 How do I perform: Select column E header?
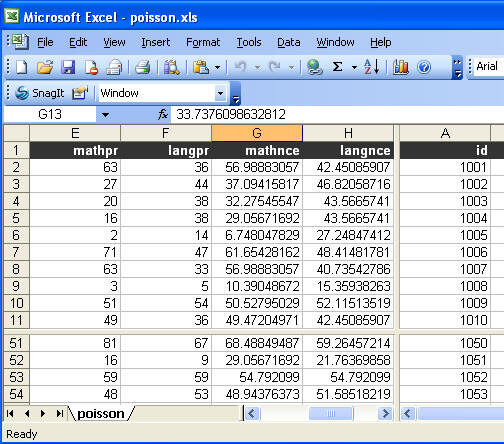click(x=75, y=133)
